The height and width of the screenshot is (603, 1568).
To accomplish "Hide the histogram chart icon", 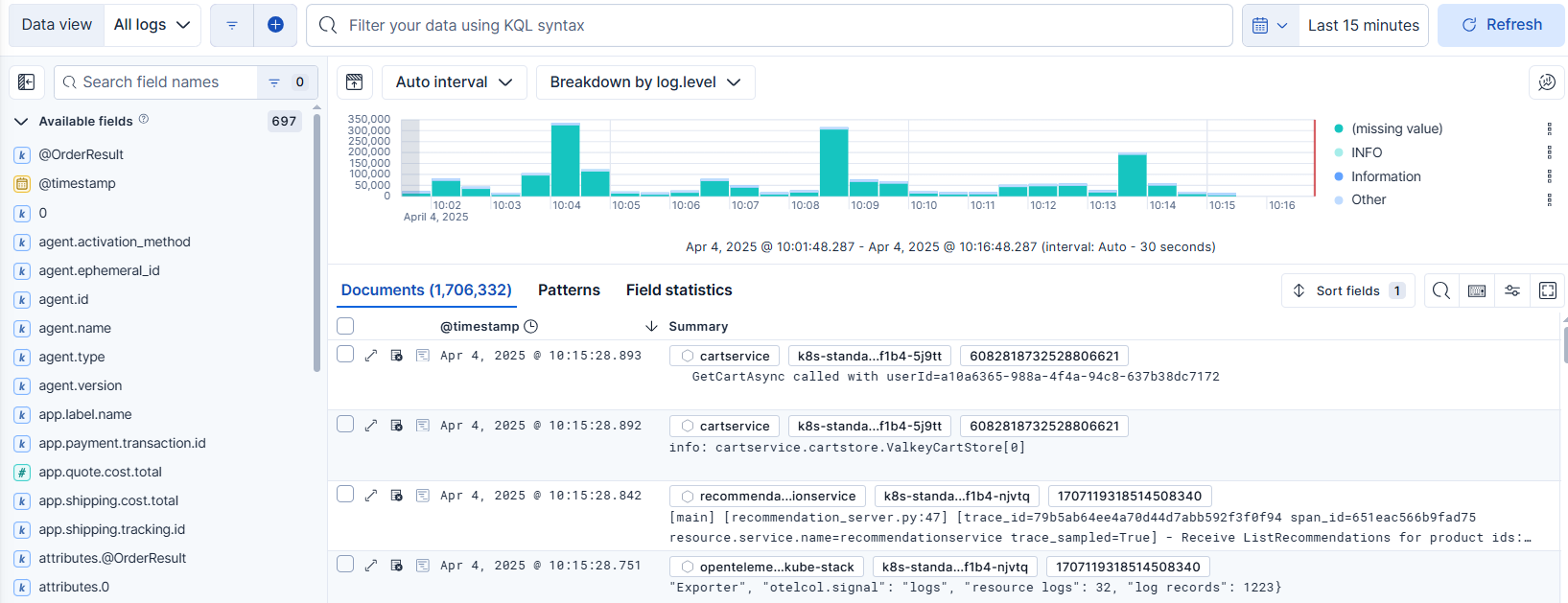I will point(355,82).
